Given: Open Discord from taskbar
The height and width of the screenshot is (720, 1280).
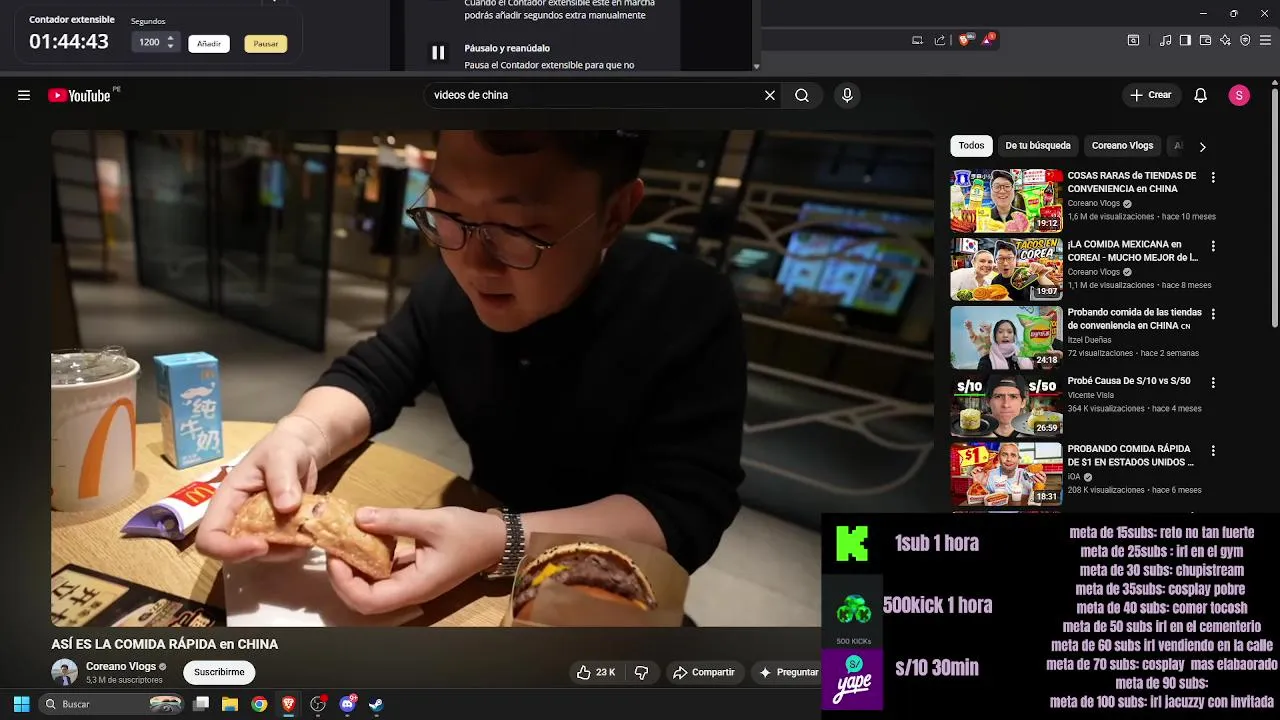Looking at the screenshot, I should (347, 704).
